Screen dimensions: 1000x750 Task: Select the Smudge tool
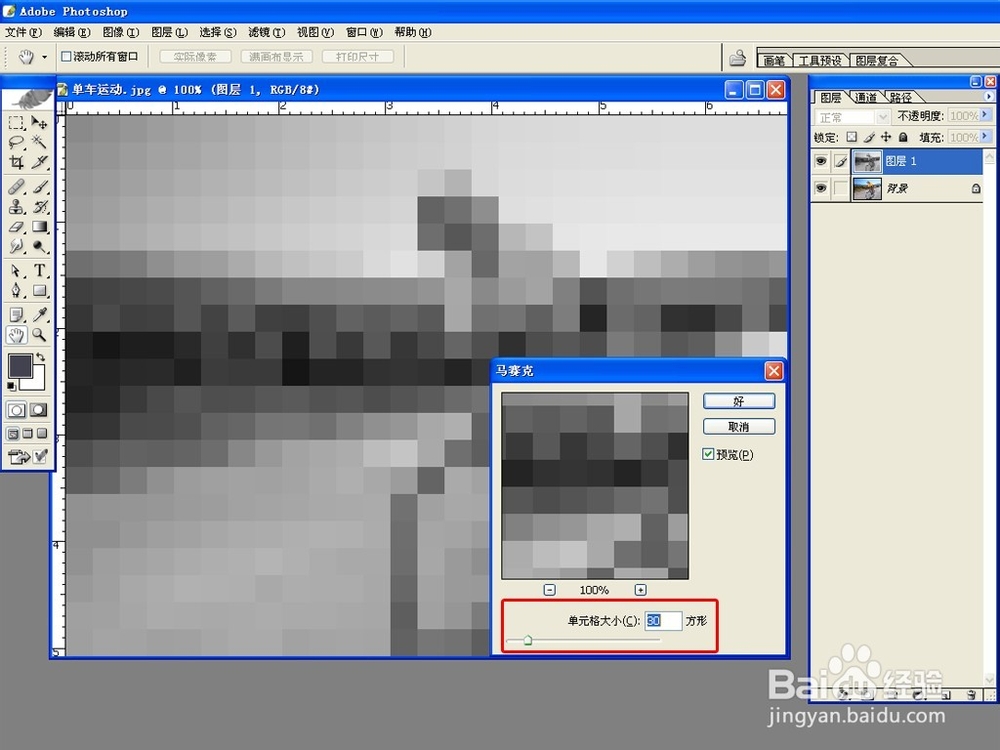click(17, 246)
